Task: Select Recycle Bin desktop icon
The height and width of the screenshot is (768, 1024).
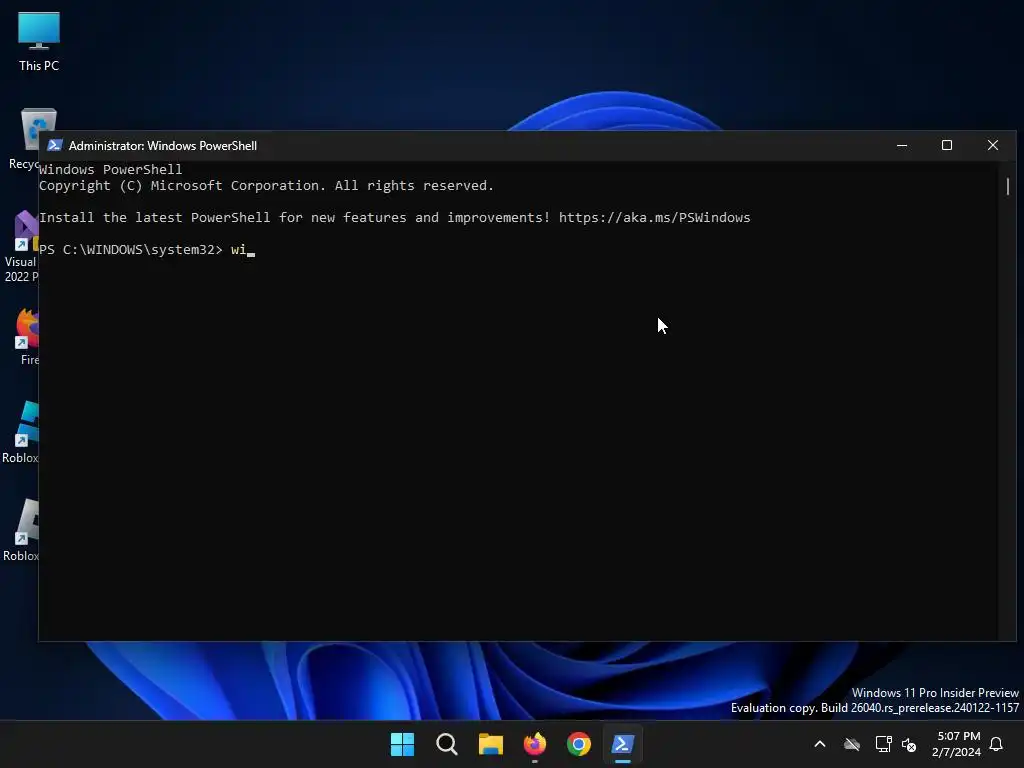Action: pos(24,139)
